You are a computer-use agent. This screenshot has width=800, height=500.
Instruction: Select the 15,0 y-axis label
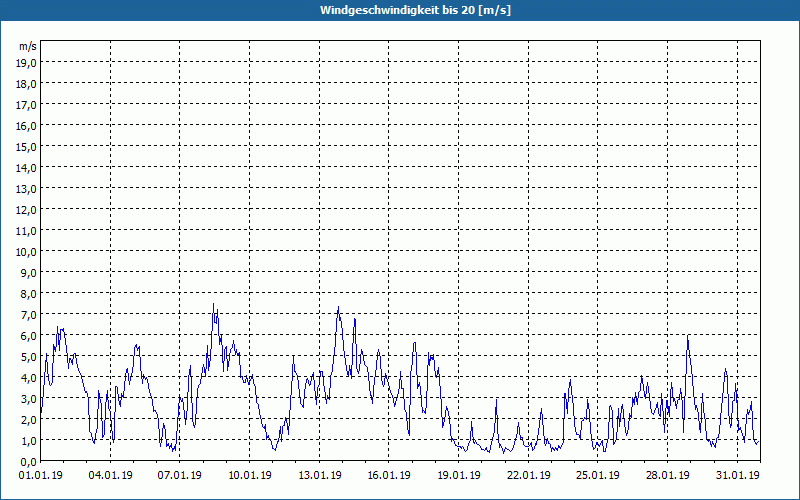[x=28, y=147]
